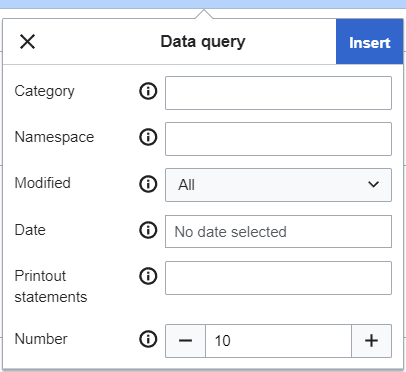
Task: Open the info tooltip beside Modified
Action: pyautogui.click(x=148, y=184)
